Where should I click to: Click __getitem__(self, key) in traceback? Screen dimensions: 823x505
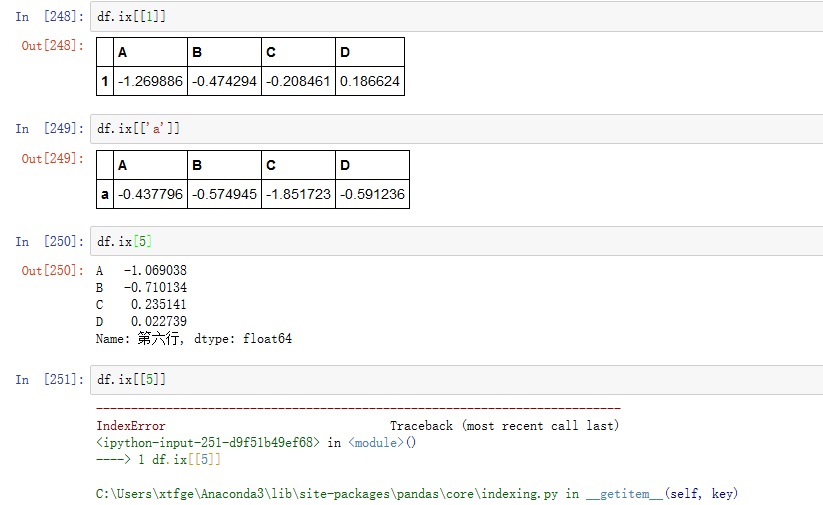[x=662, y=494]
